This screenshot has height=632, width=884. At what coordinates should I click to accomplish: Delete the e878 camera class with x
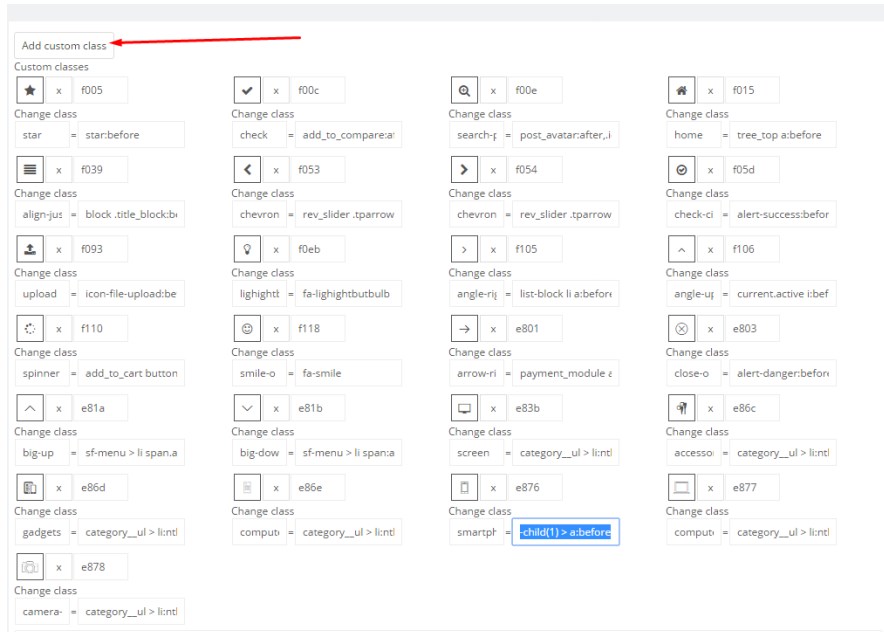tap(58, 567)
